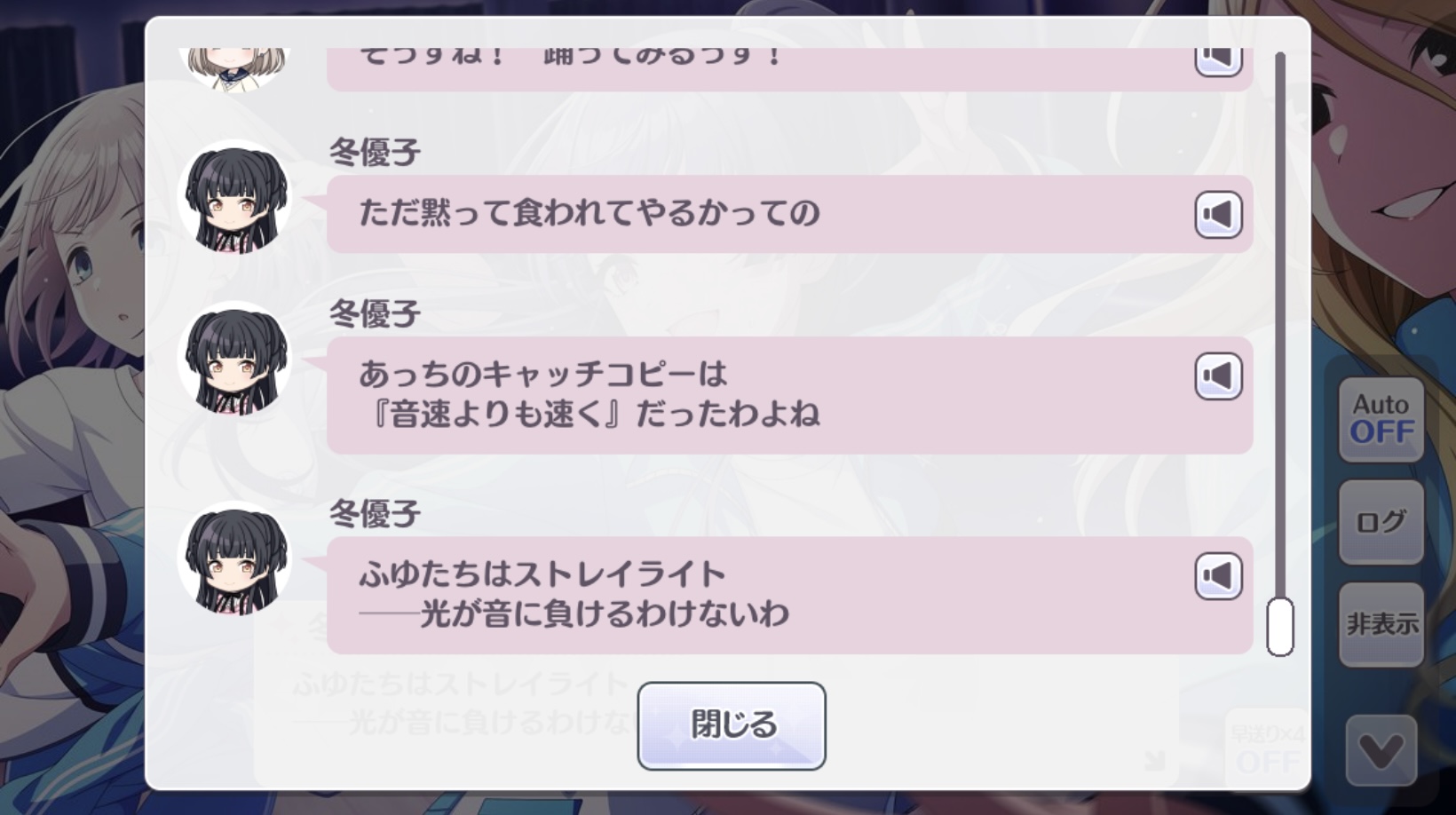Expand the down-chevron menu button

1381,751
